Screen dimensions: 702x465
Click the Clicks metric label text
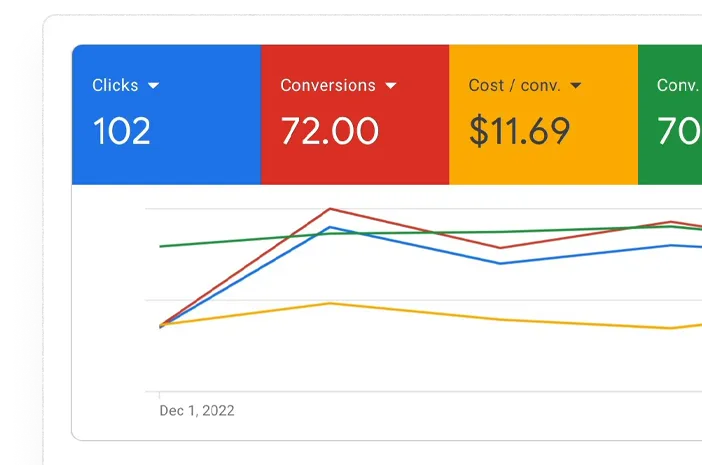[x=115, y=85]
